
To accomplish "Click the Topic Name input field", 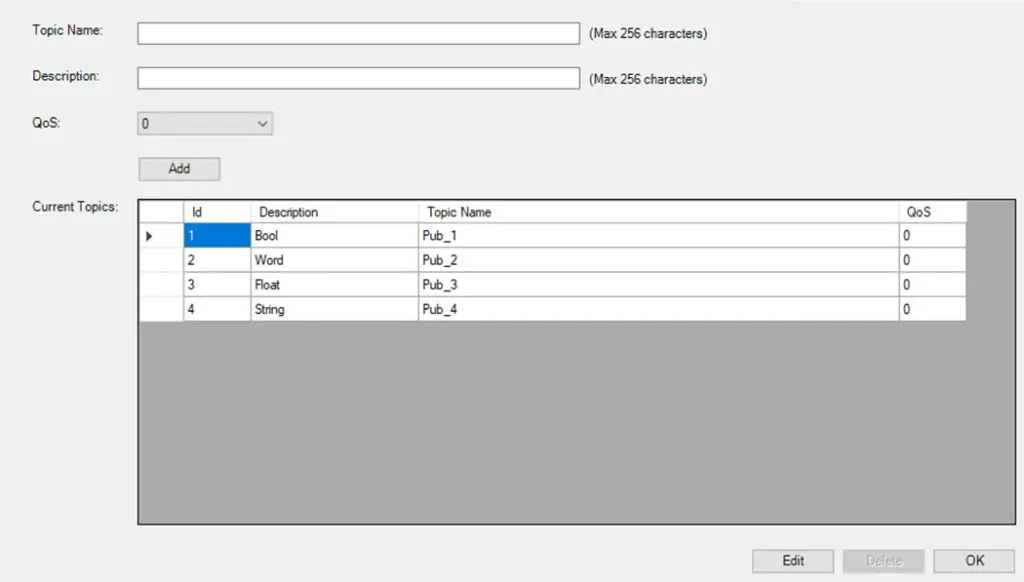I will [358, 33].
